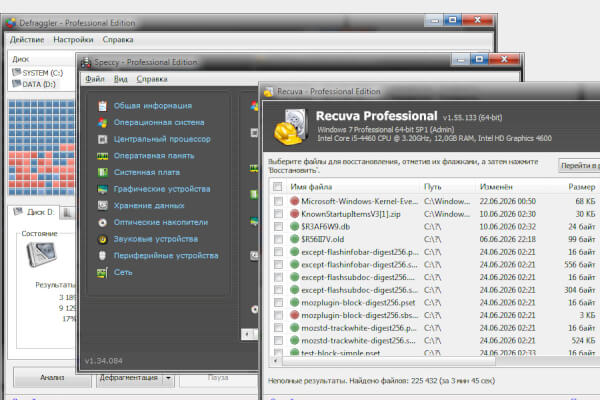Click red status dot for Microsoft-Windows-Kernel-Eve file
The width and height of the screenshot is (600, 400).
coord(294,201)
